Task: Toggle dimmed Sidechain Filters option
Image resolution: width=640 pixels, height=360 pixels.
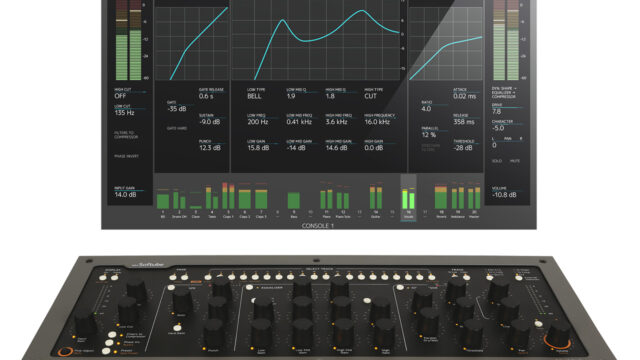Action: (x=431, y=147)
